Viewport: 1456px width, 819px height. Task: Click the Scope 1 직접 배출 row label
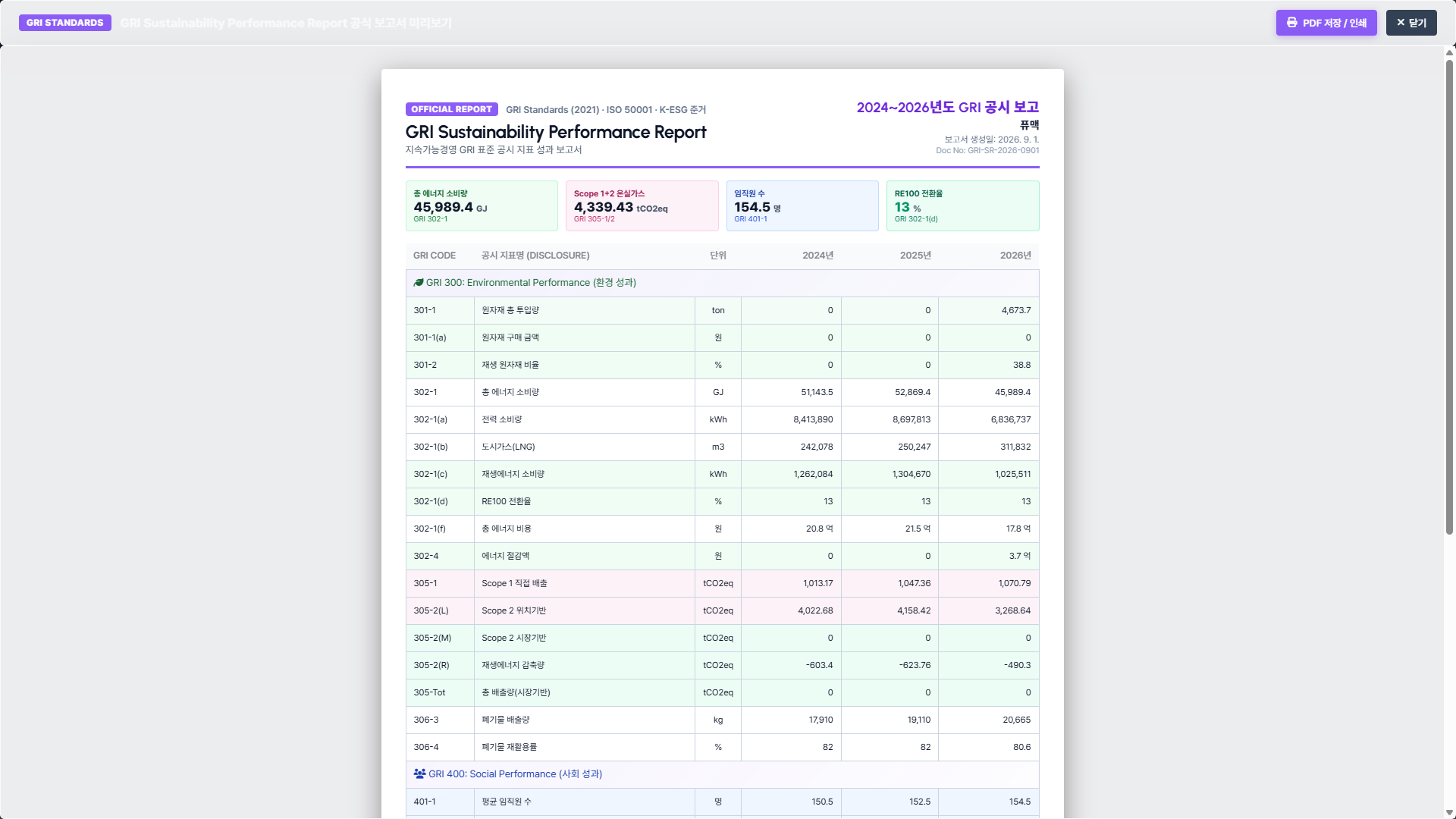(x=514, y=583)
